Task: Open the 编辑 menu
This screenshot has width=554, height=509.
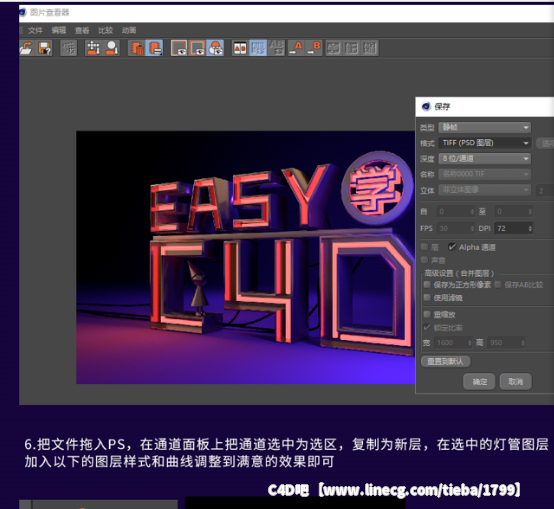Action: click(59, 30)
